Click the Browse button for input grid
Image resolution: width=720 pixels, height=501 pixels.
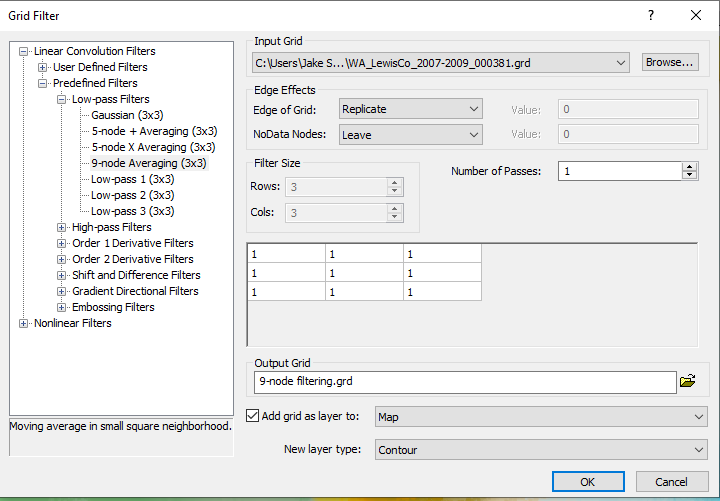point(669,63)
